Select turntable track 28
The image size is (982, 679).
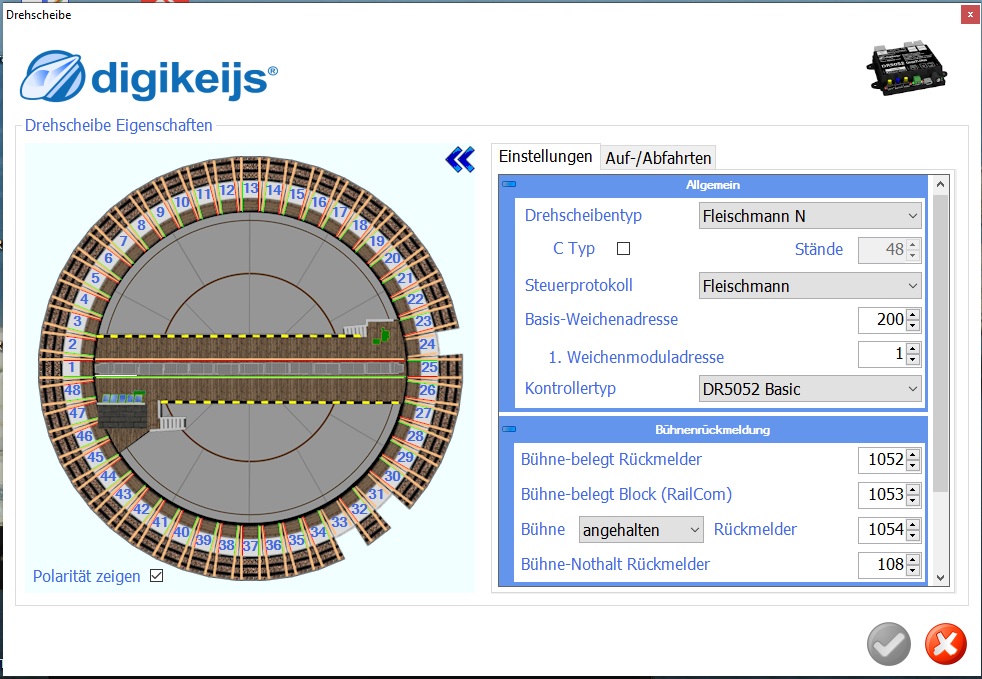415,436
